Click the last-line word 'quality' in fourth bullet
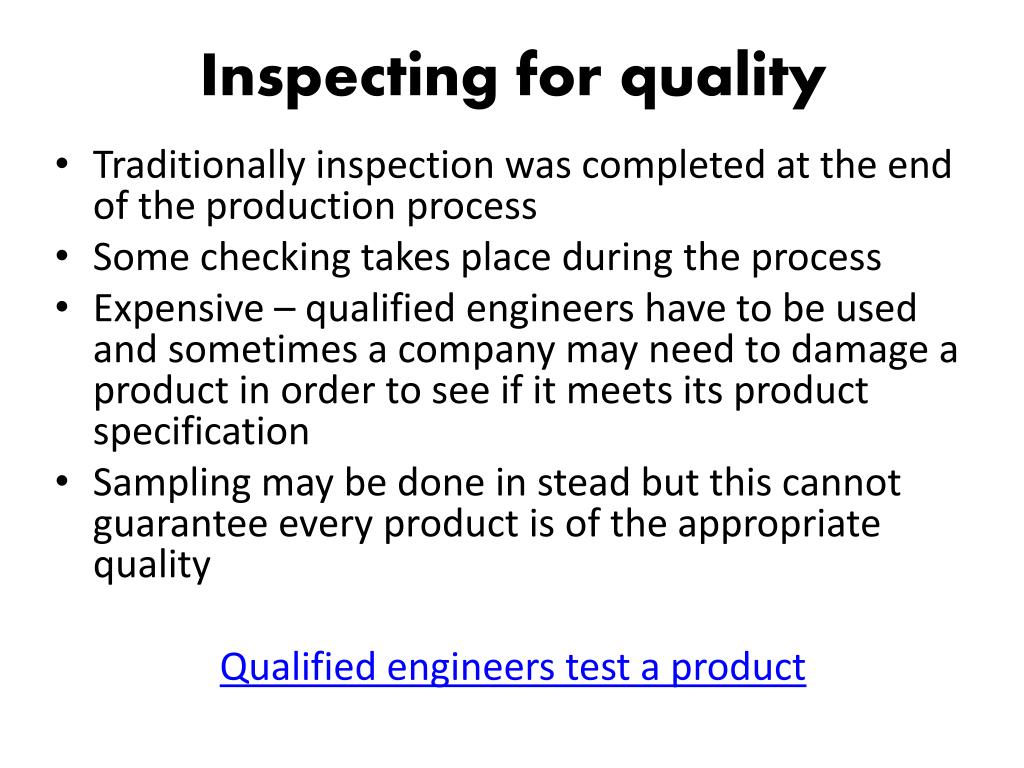This screenshot has width=1024, height=768. pyautogui.click(x=152, y=565)
